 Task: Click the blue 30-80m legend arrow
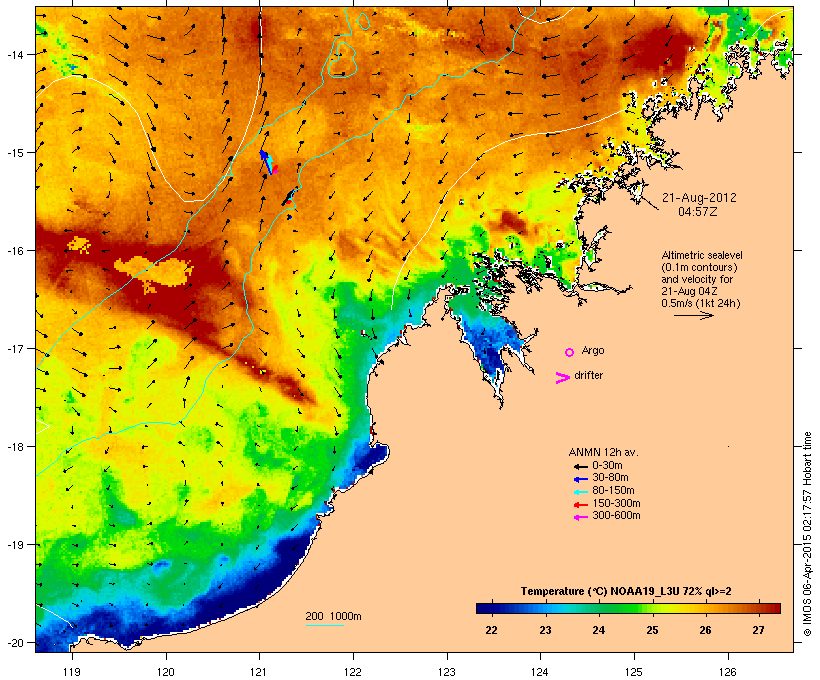(x=580, y=479)
